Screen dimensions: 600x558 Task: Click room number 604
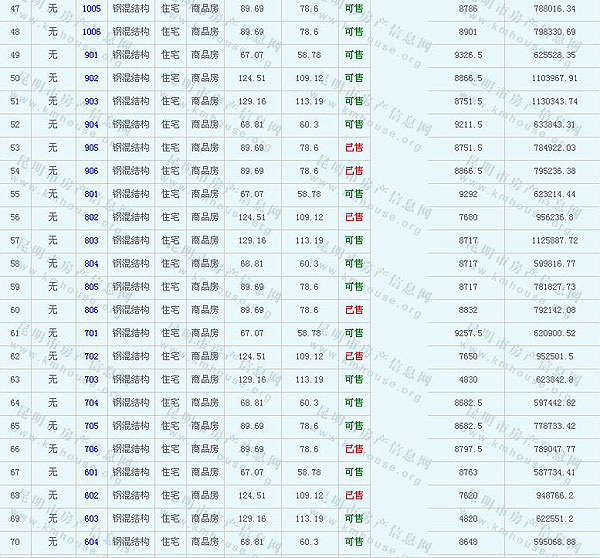click(x=91, y=542)
